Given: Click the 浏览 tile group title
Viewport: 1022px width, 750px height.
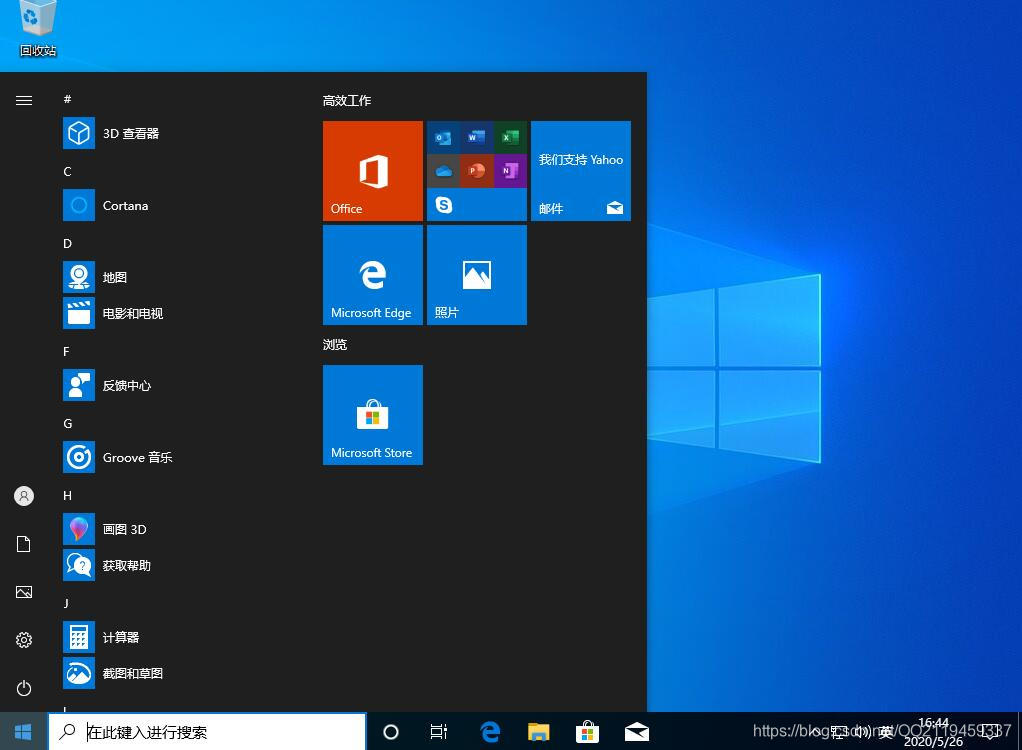Looking at the screenshot, I should click(335, 344).
